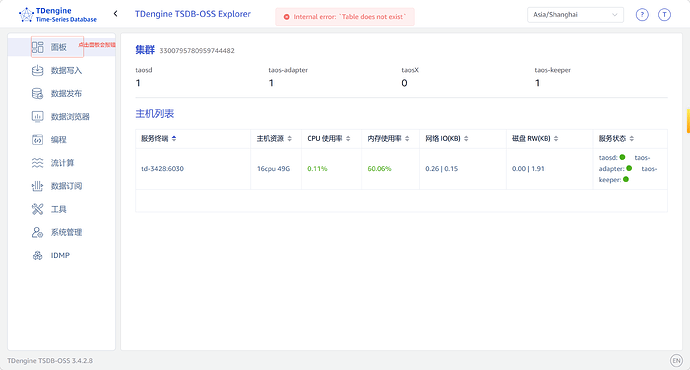The width and height of the screenshot is (690, 370).
Task: Open the 数据浏览器 menu item
Action: tap(62, 117)
